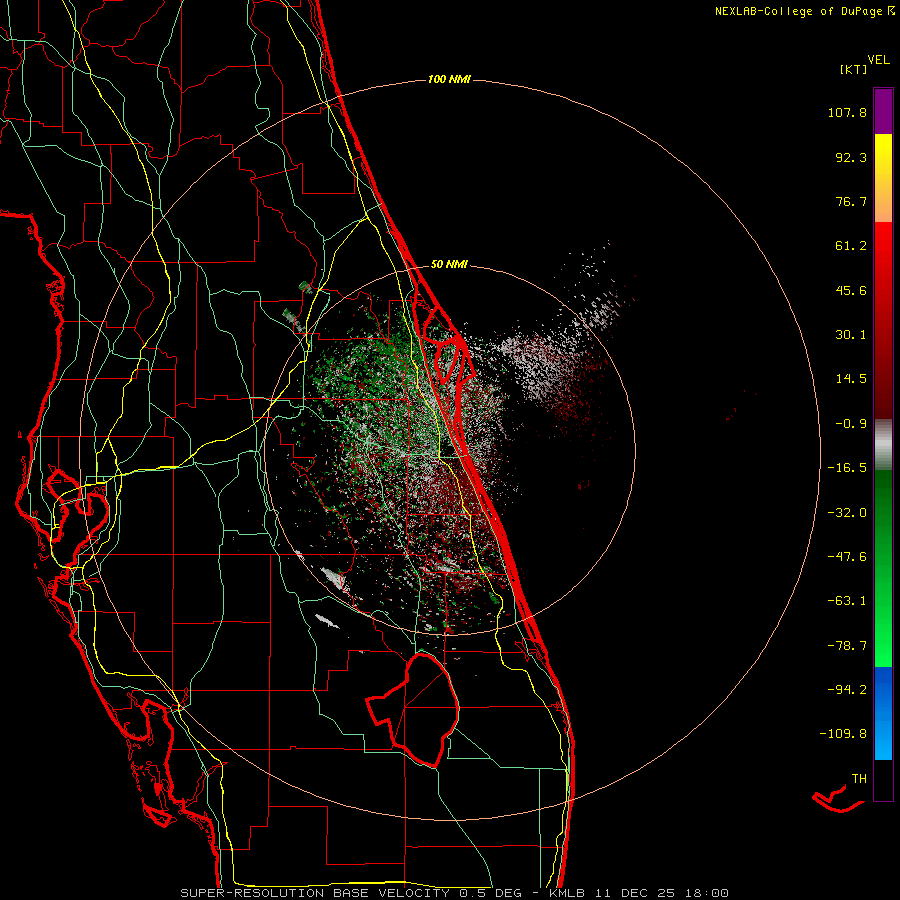Click the TH label under the scale
This screenshot has width=900, height=900.
pos(859,779)
